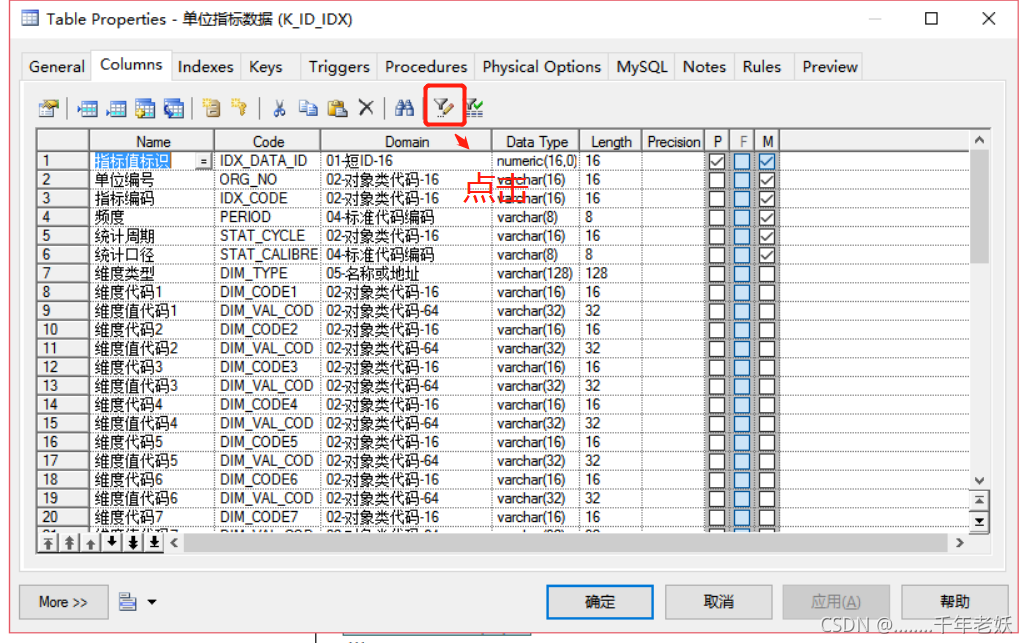Open the Notes tab
Viewport: 1028px width, 643px height.
point(704,67)
